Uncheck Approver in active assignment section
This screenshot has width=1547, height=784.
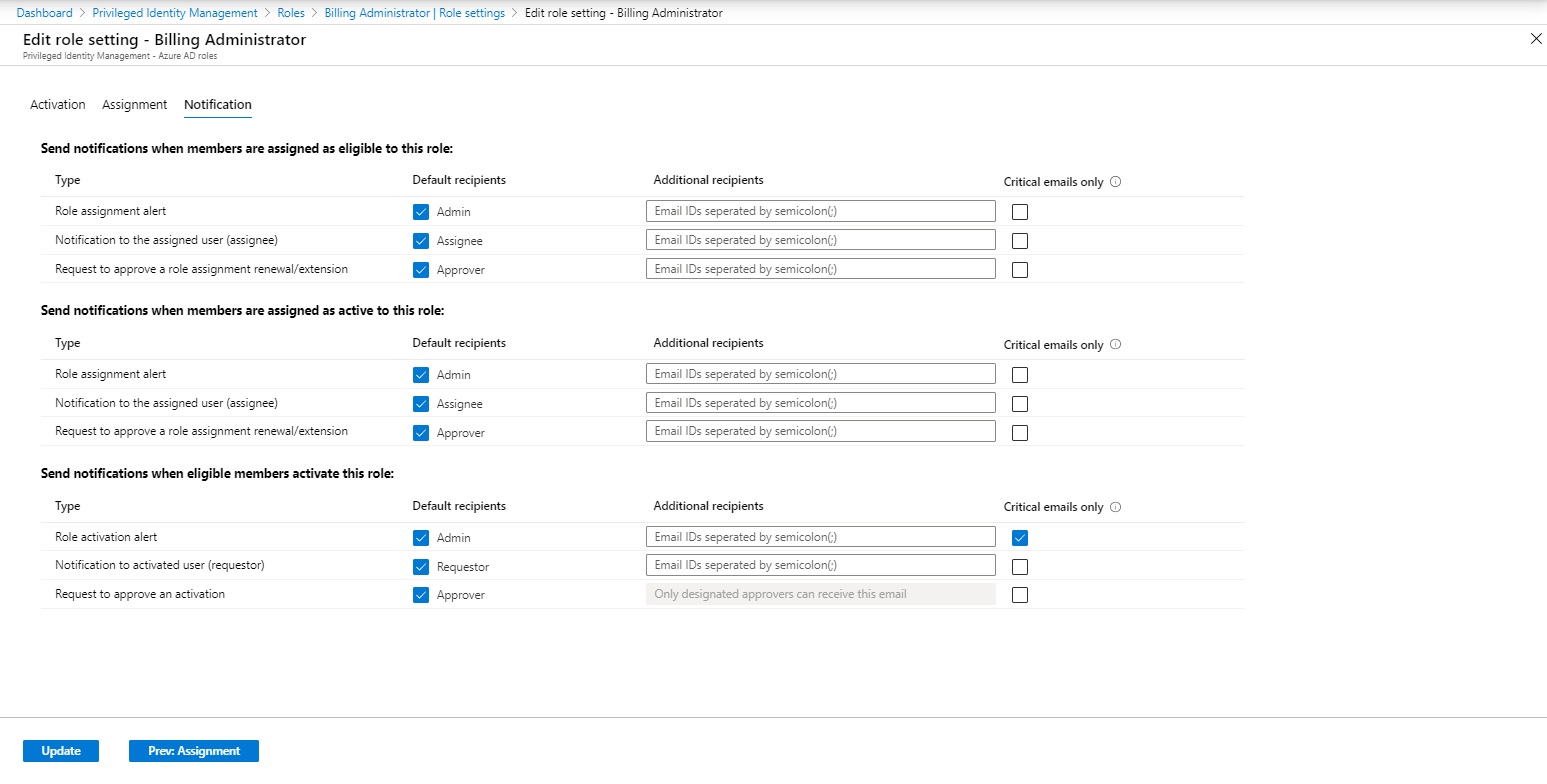[x=421, y=433]
